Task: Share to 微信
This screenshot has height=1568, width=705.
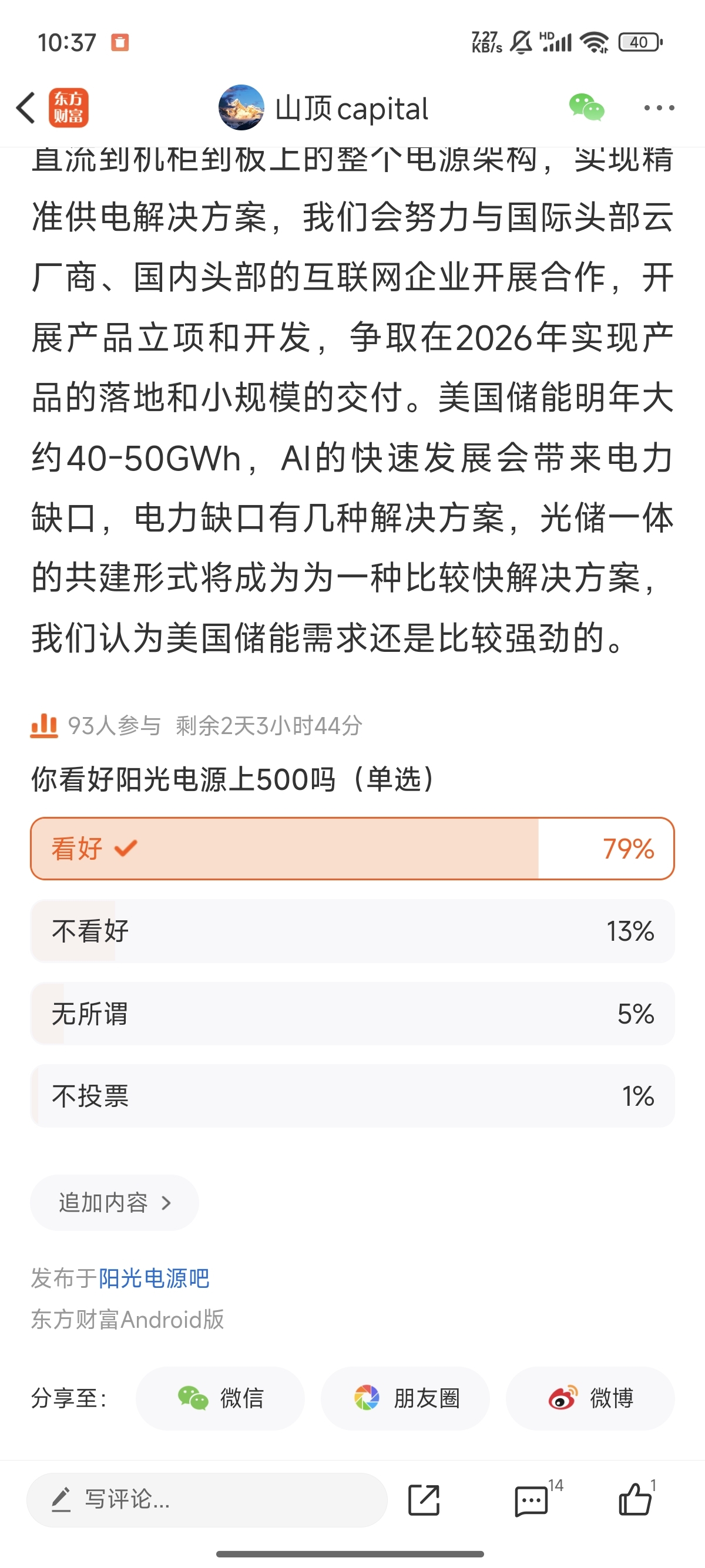Action: tap(220, 1398)
